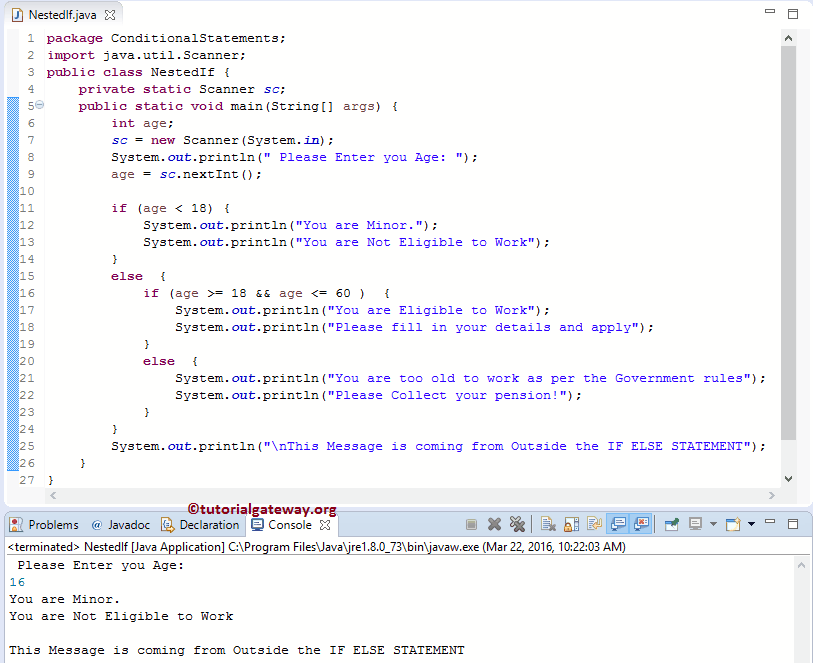Screen dimensions: 813x663
Task: Click the Pin Console icon
Action: [x=673, y=523]
